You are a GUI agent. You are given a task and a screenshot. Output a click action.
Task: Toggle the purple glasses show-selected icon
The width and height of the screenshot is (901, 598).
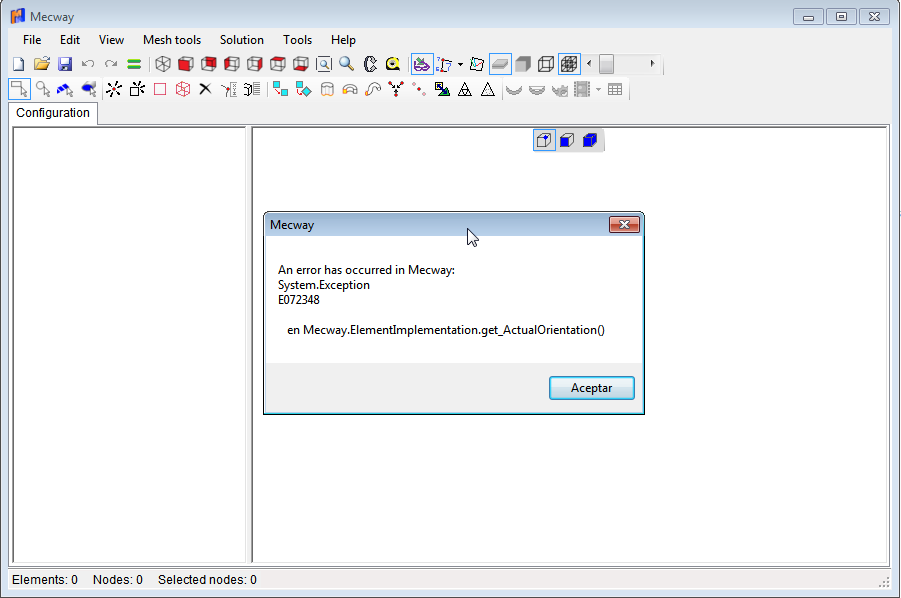pos(422,64)
